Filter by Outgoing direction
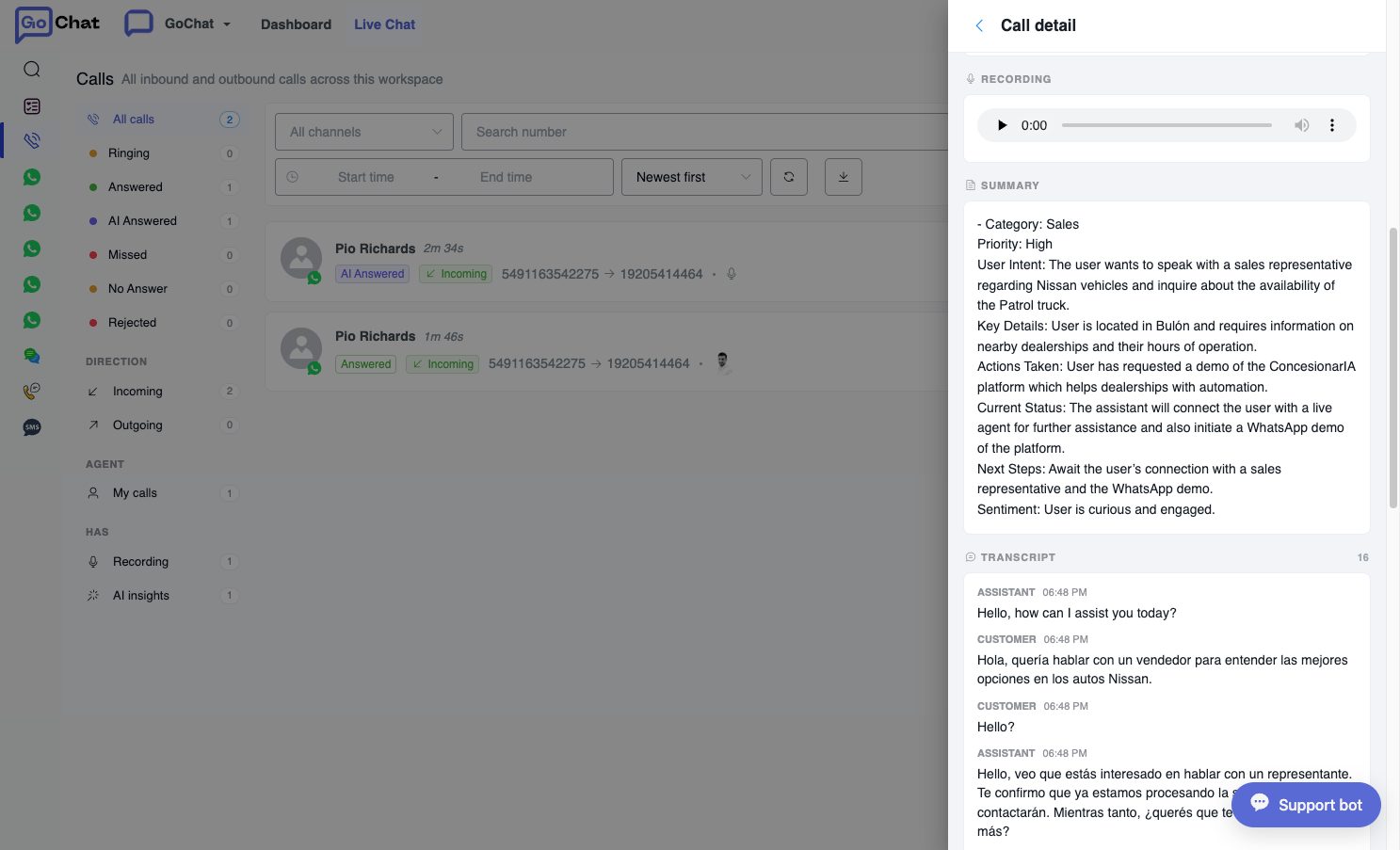Image resolution: width=1400 pixels, height=850 pixels. tap(162, 425)
